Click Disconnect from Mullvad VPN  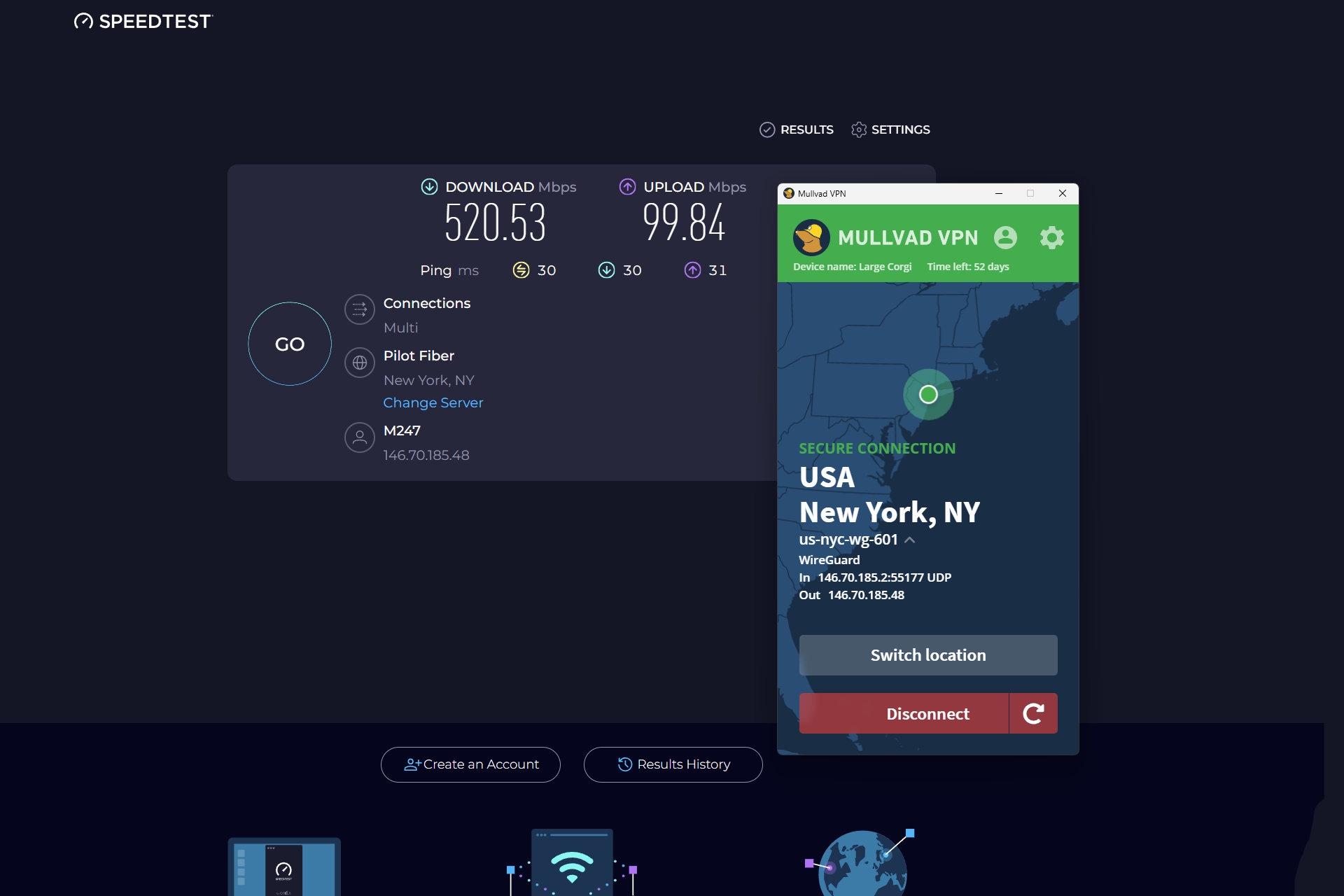[x=928, y=713]
